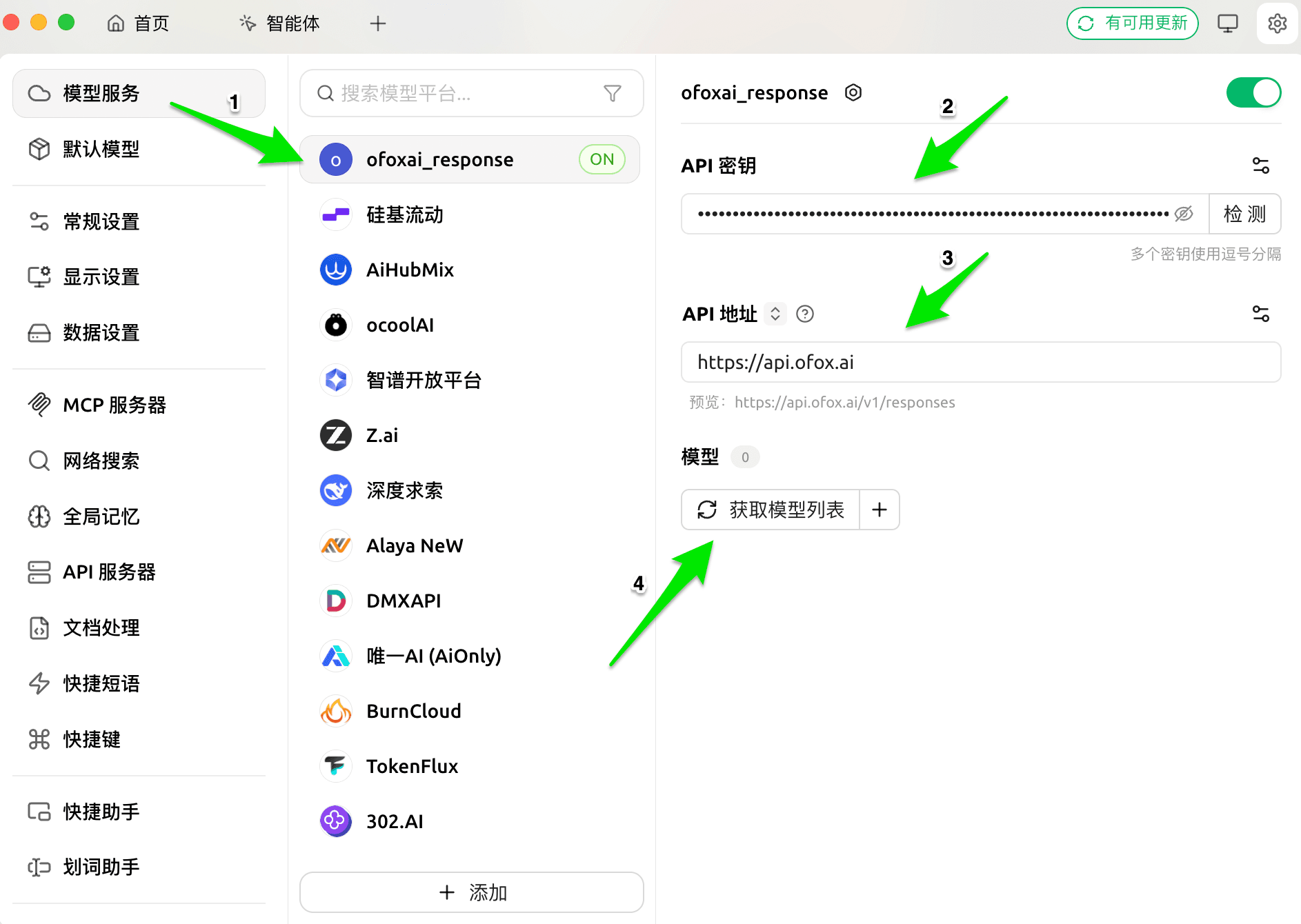Open 快捷助手 settings section
1301x924 pixels.
pyautogui.click(x=139, y=812)
